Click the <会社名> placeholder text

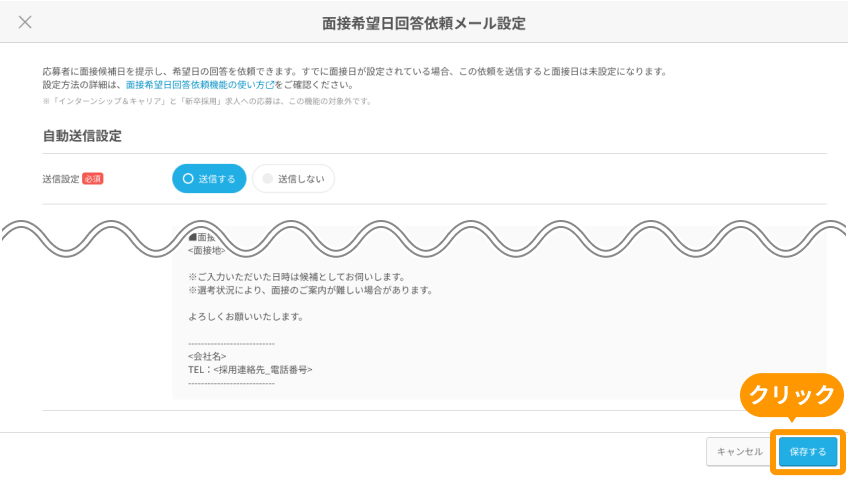point(207,356)
